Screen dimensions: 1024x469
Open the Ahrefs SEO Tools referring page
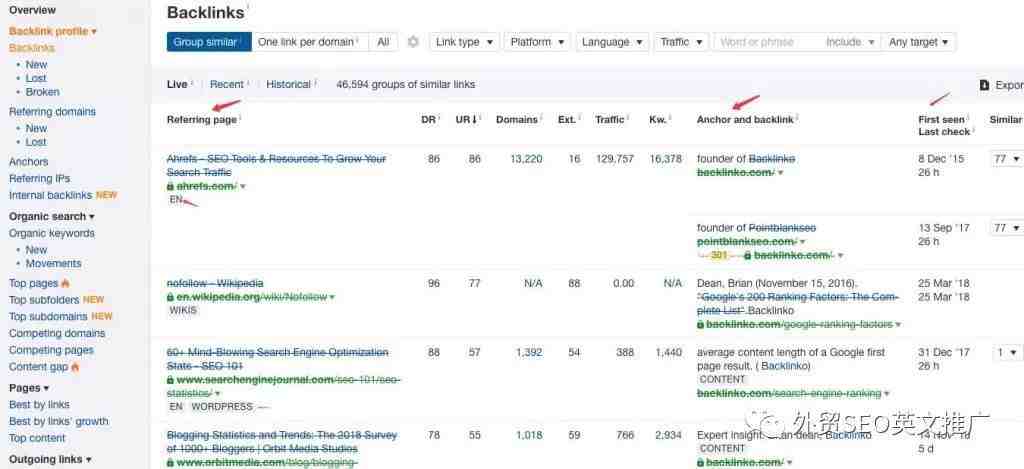click(276, 165)
